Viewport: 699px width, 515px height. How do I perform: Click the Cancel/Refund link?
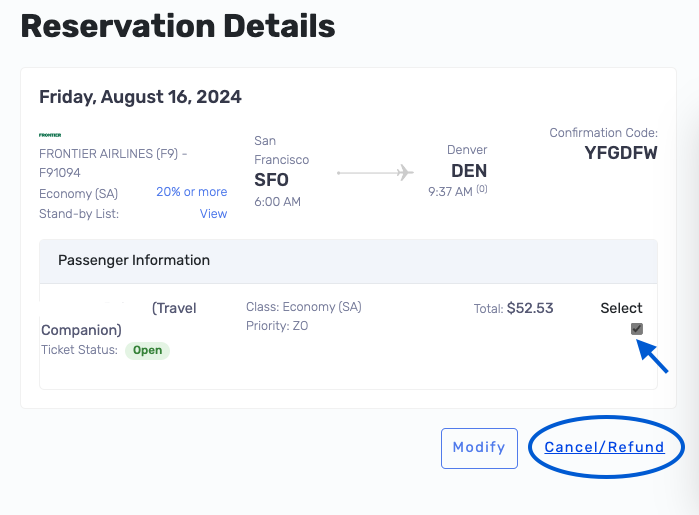point(604,447)
